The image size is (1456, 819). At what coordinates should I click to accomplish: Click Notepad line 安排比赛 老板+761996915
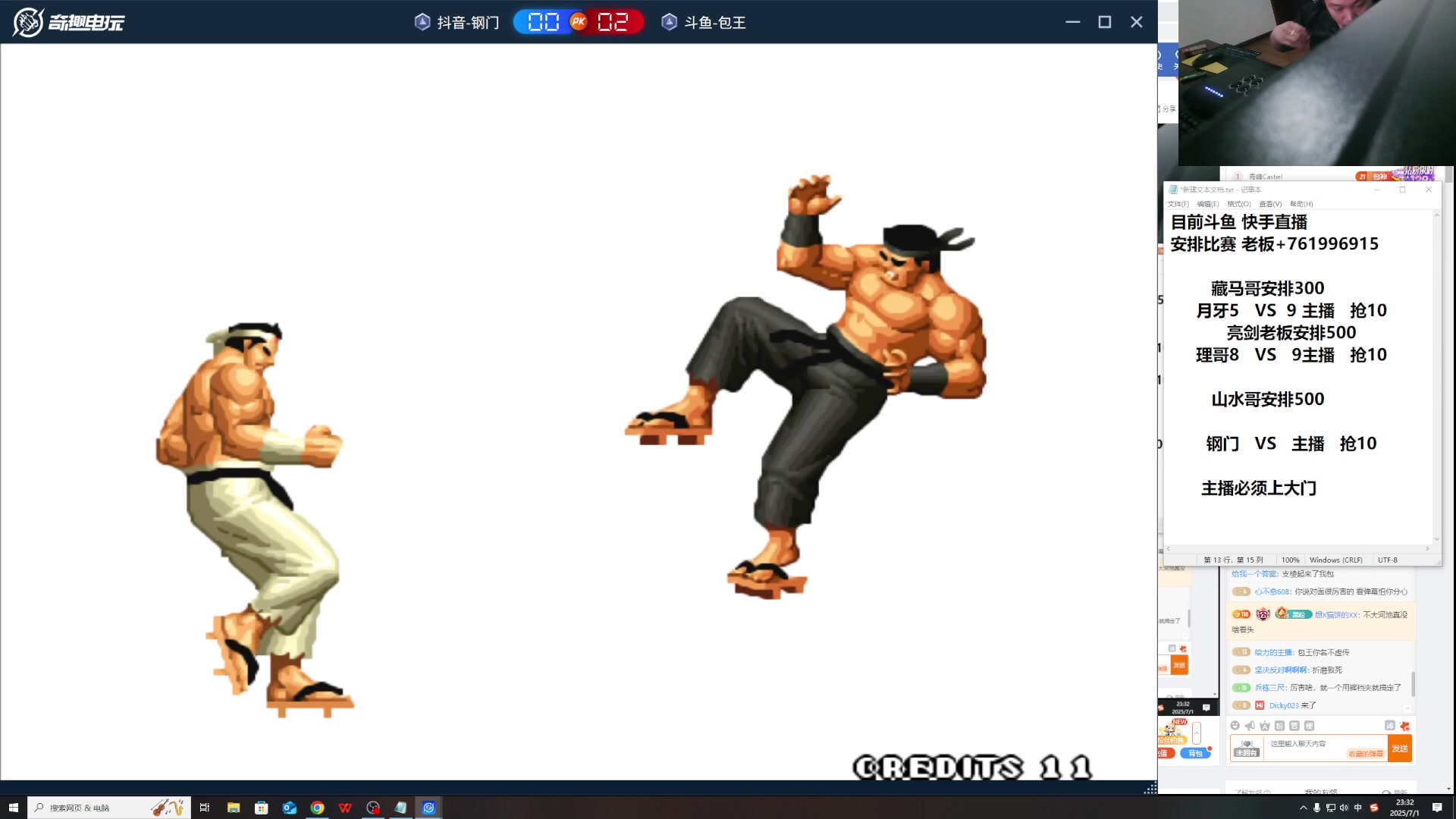tap(1274, 244)
